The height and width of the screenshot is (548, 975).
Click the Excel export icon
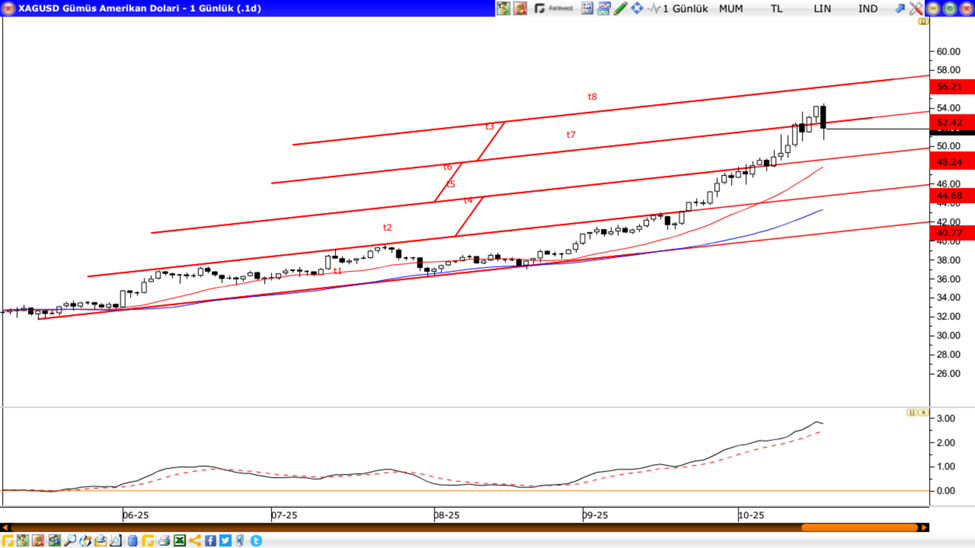[180, 541]
